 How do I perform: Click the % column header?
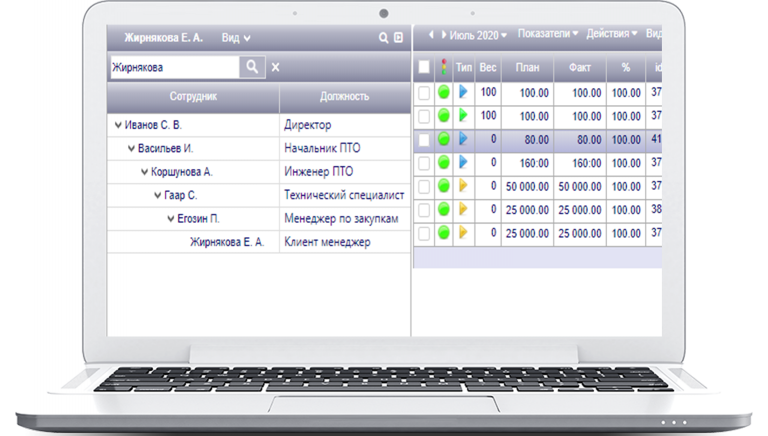pyautogui.click(x=626, y=67)
